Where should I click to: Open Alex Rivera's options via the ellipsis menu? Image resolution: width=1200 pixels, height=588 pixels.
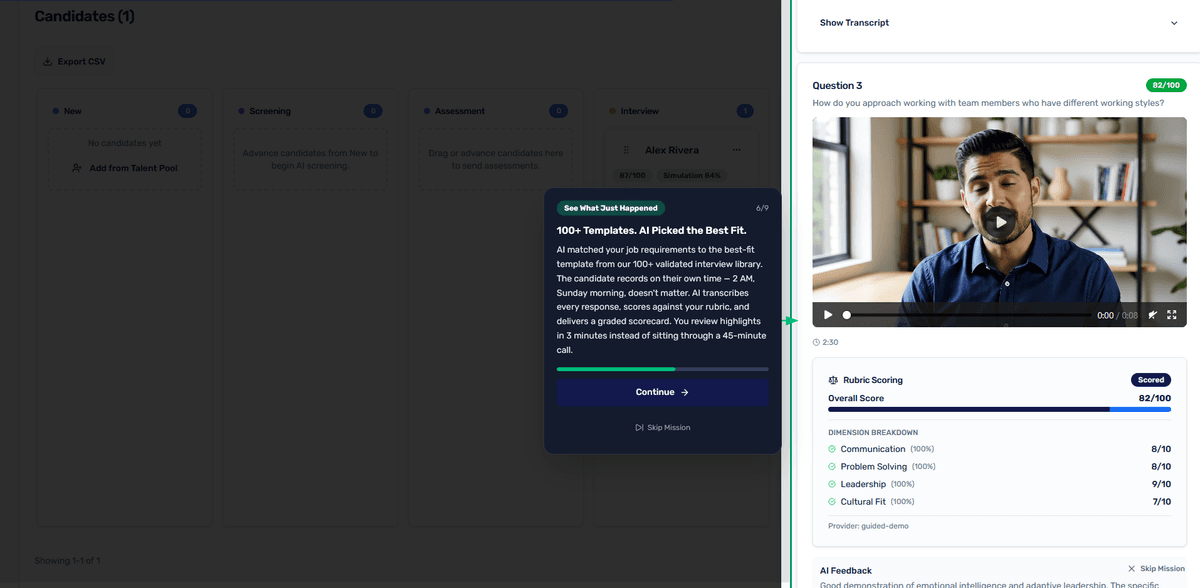(737, 149)
